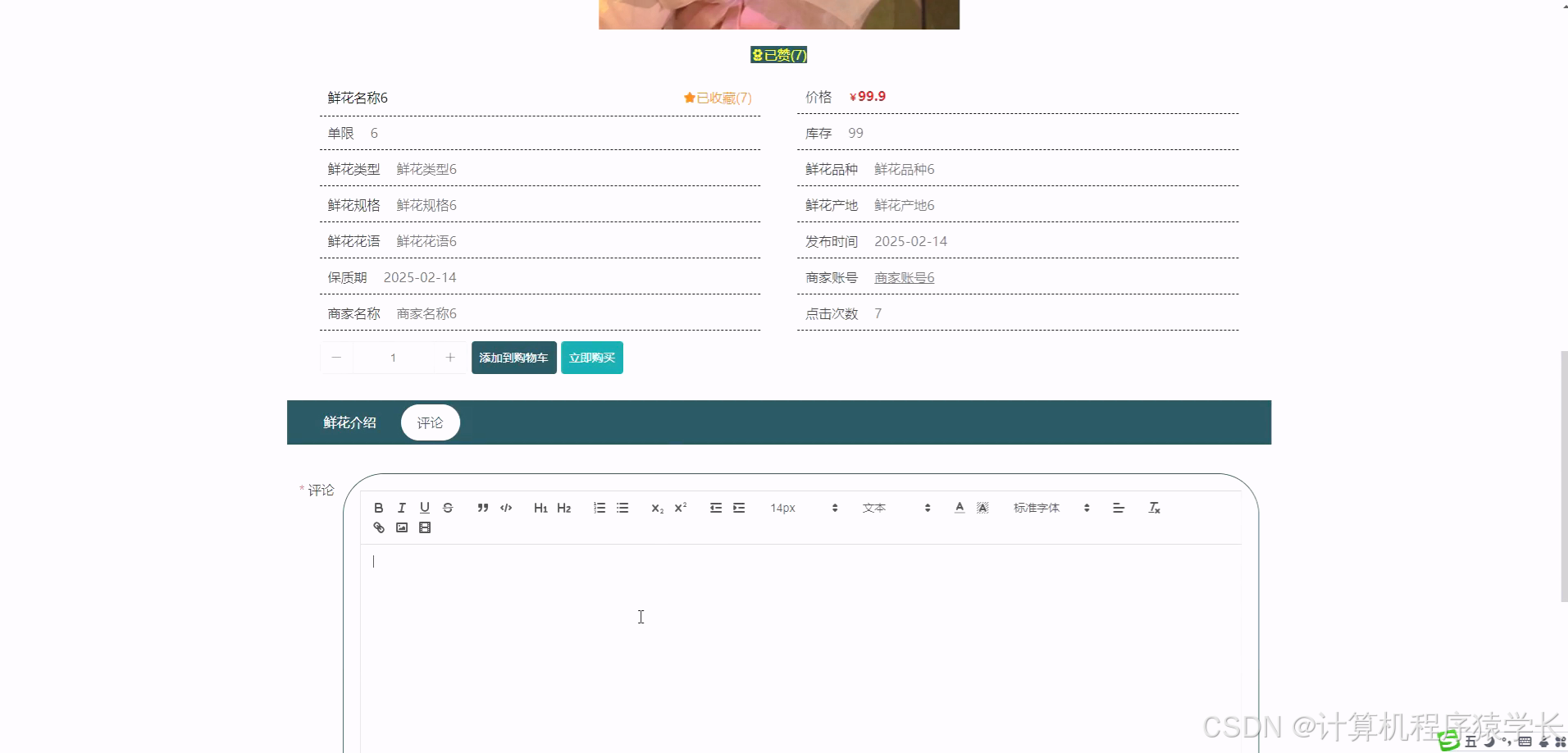Insert a video into the comment
1568x753 pixels.
[x=424, y=527]
